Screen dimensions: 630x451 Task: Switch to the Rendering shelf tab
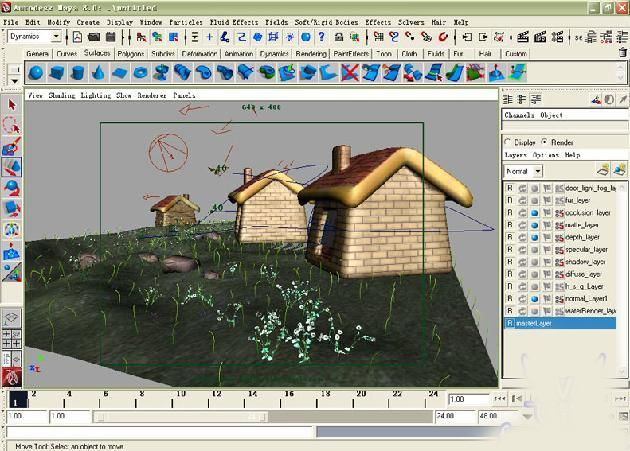(311, 53)
